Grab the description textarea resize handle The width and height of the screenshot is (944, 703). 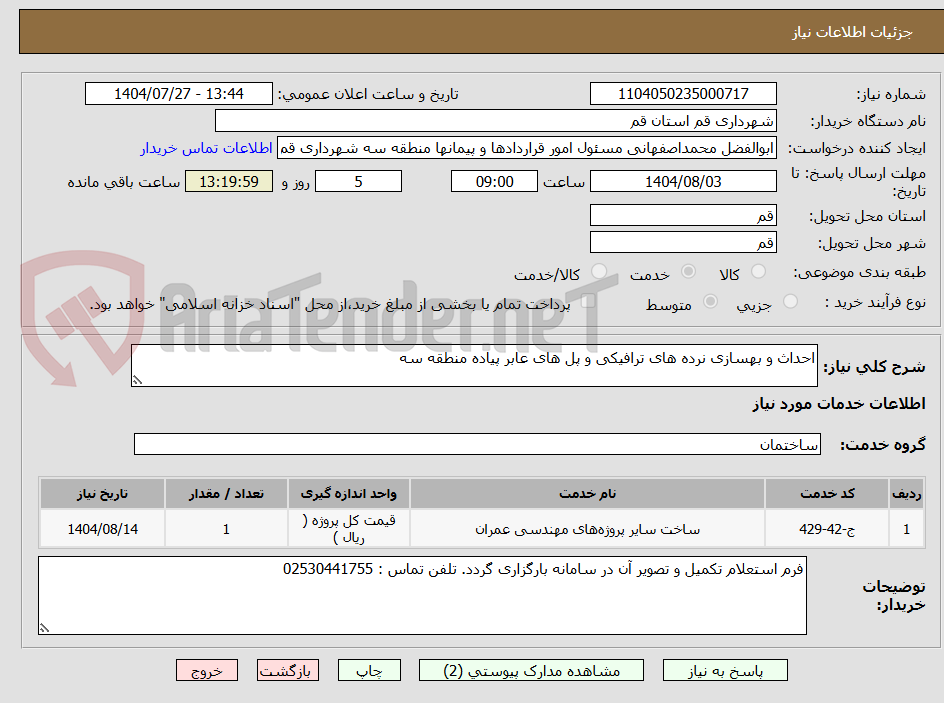coord(137,380)
